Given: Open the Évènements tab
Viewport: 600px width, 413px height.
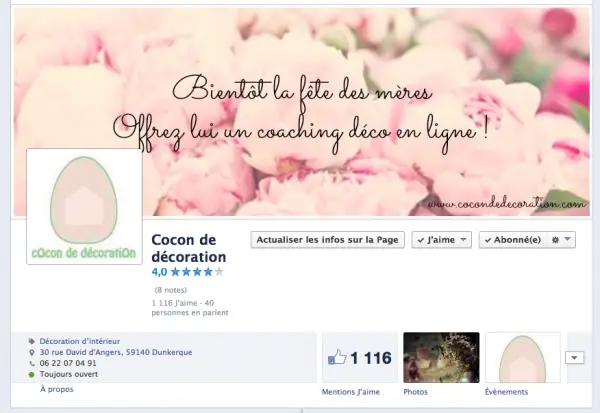Looking at the screenshot, I should (x=522, y=358).
